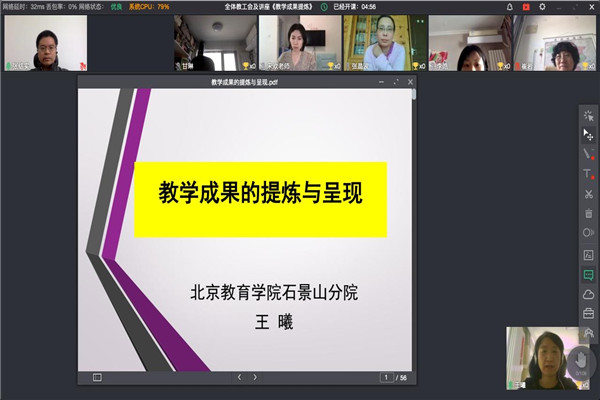Select the circle eraser tool icon
This screenshot has width=600, height=400.
pyautogui.click(x=589, y=233)
